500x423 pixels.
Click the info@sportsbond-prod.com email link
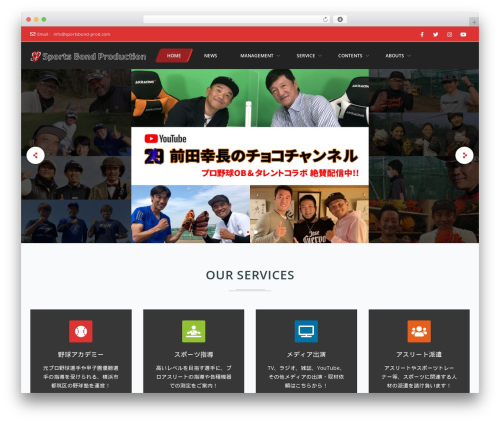click(x=82, y=34)
